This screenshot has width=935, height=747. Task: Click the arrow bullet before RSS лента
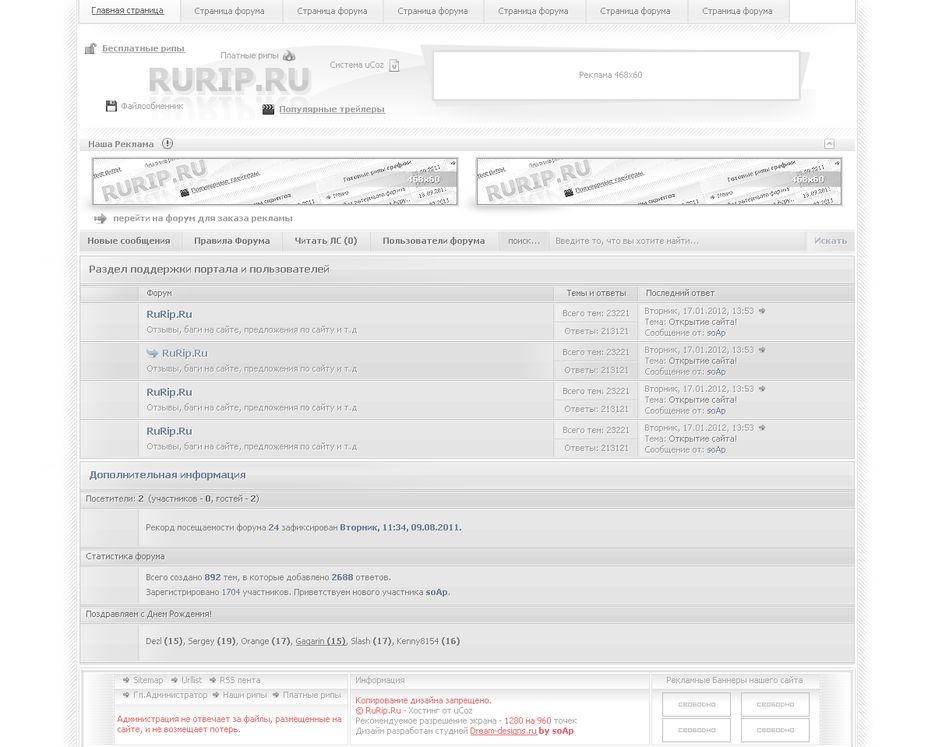click(212, 680)
